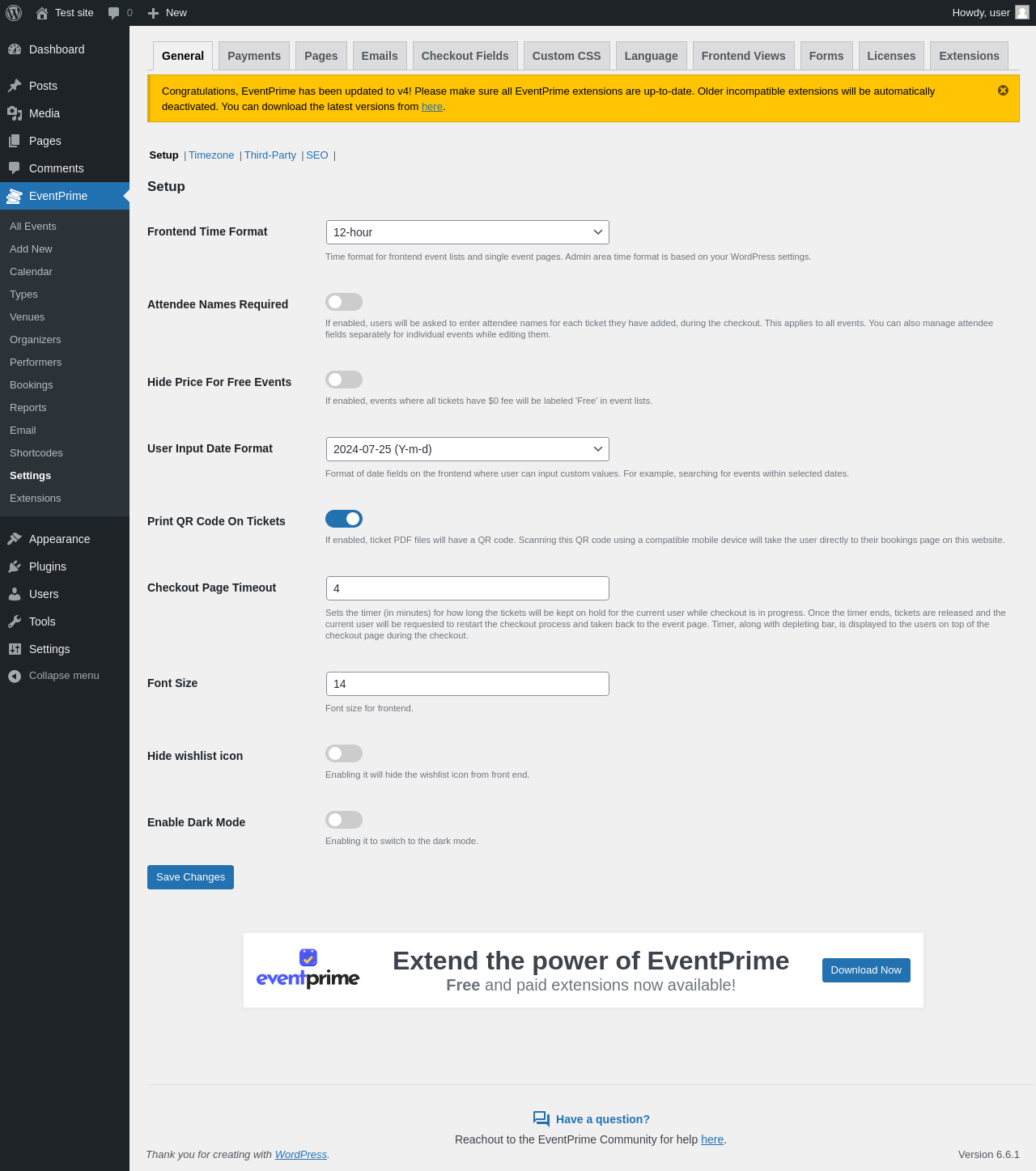Screen dimensions: 1036x1171
Task: Turn on Hide wishlist icon switch
Action: point(344,753)
